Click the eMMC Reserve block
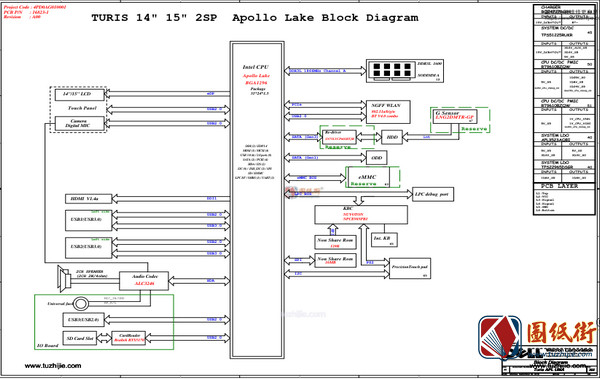 [368, 177]
